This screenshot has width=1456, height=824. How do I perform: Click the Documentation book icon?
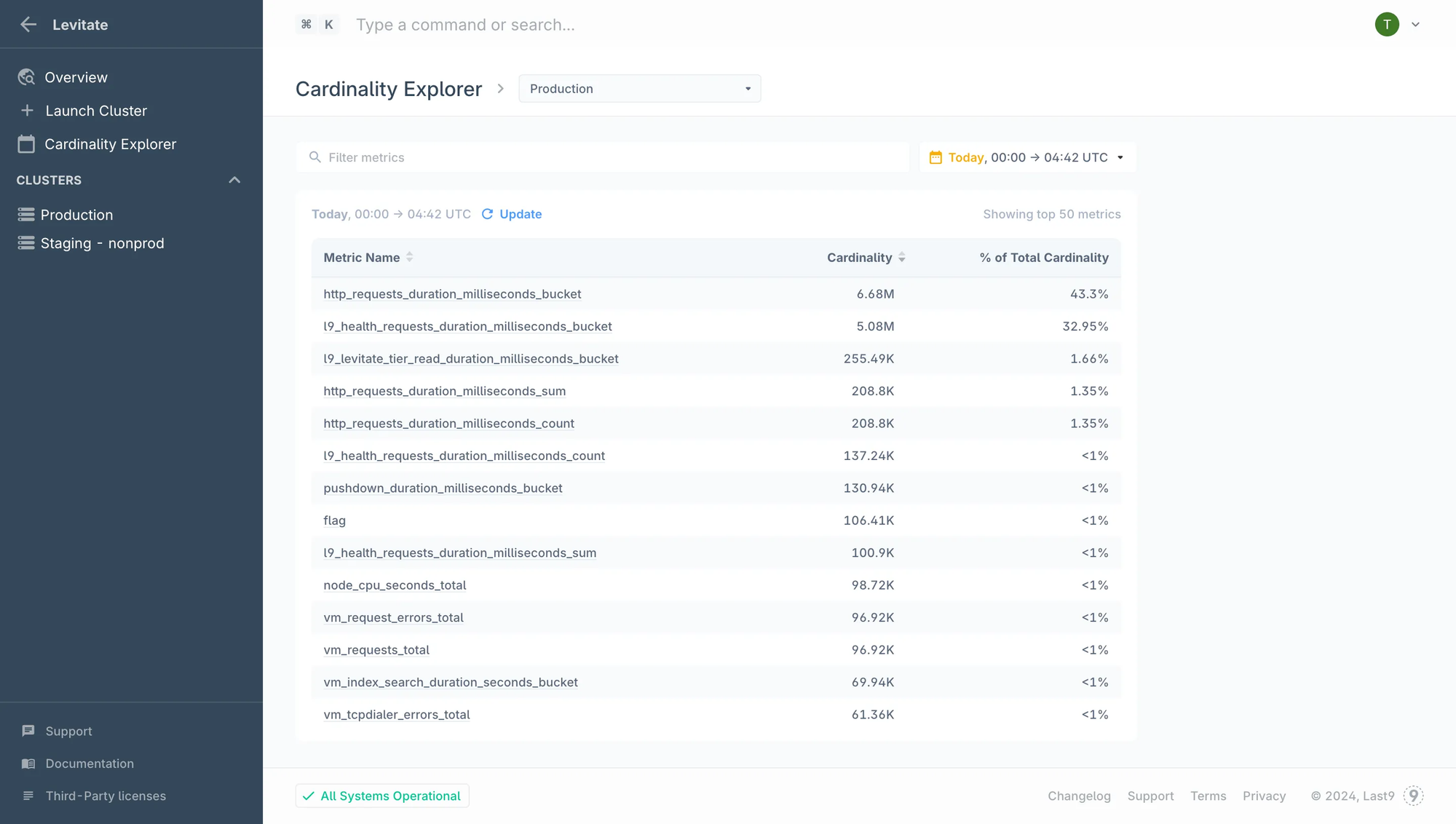coord(28,763)
